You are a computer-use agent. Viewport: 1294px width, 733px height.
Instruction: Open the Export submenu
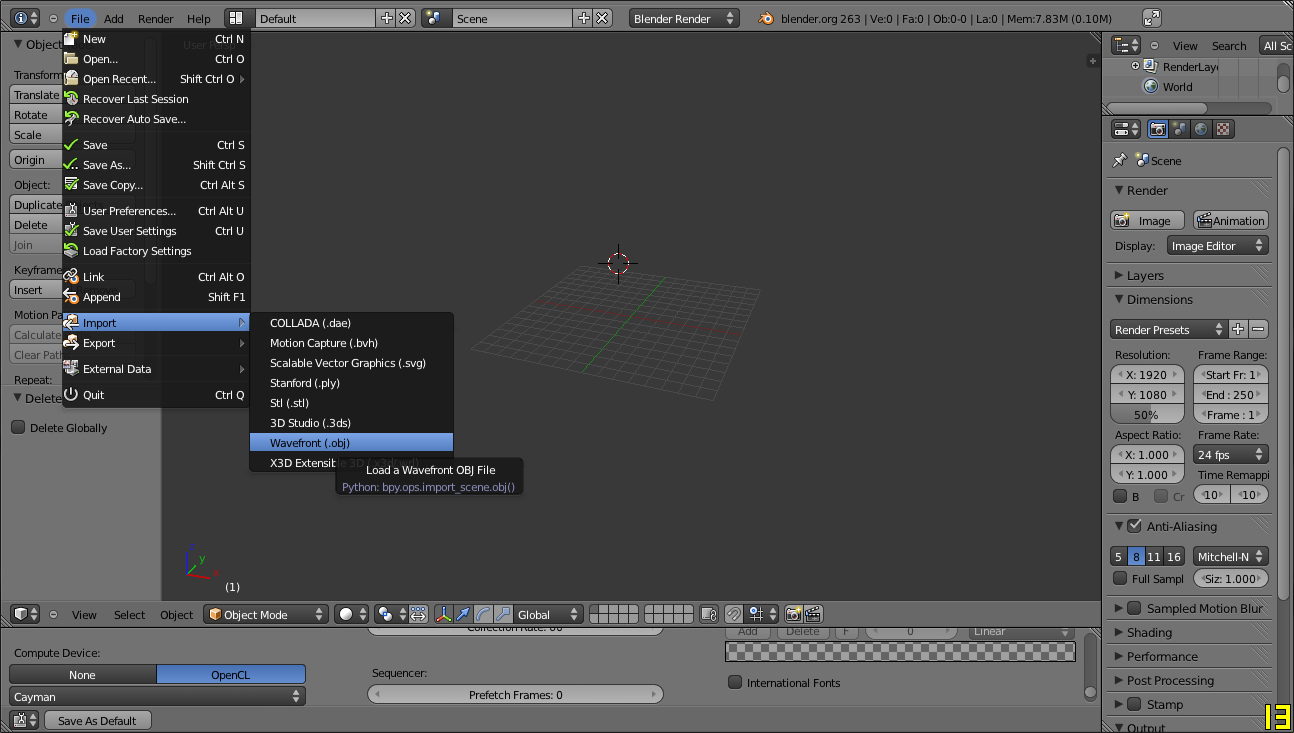click(156, 343)
